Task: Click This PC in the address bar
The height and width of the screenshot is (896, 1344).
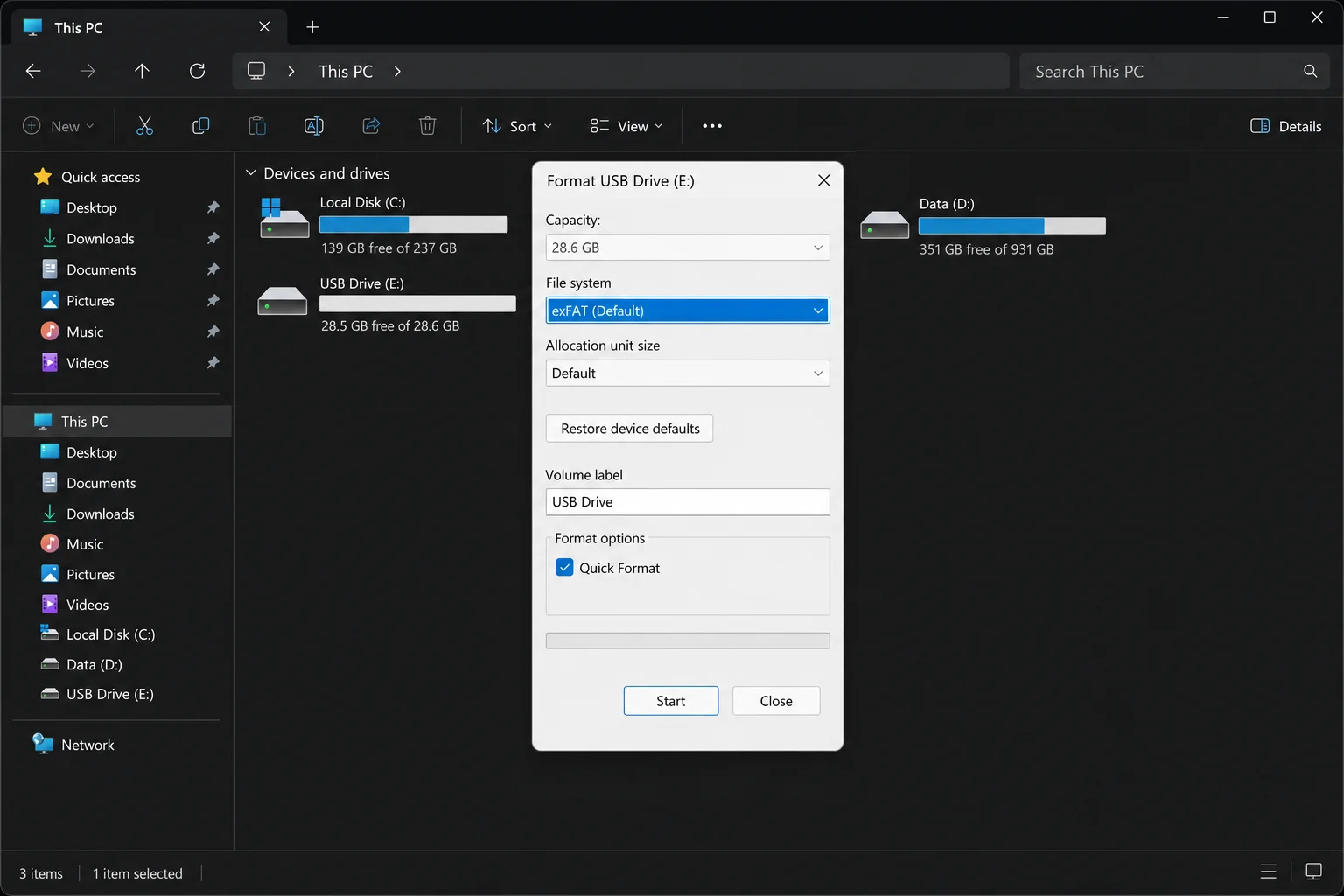Action: (346, 71)
